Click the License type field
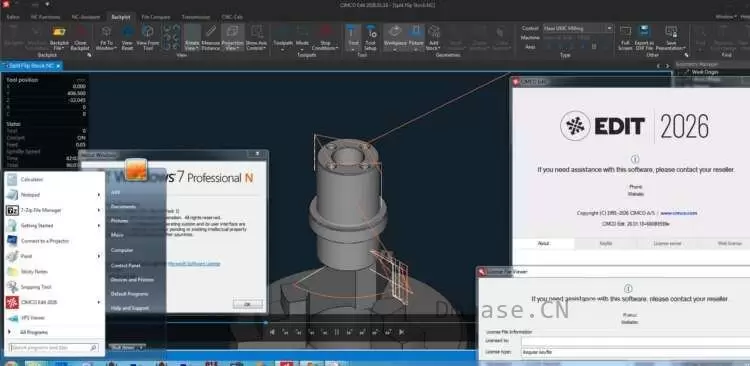 point(636,353)
